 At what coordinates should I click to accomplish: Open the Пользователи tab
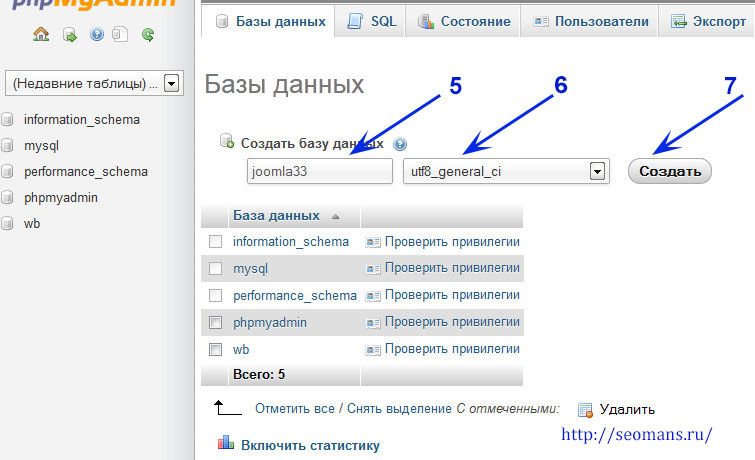tap(589, 21)
